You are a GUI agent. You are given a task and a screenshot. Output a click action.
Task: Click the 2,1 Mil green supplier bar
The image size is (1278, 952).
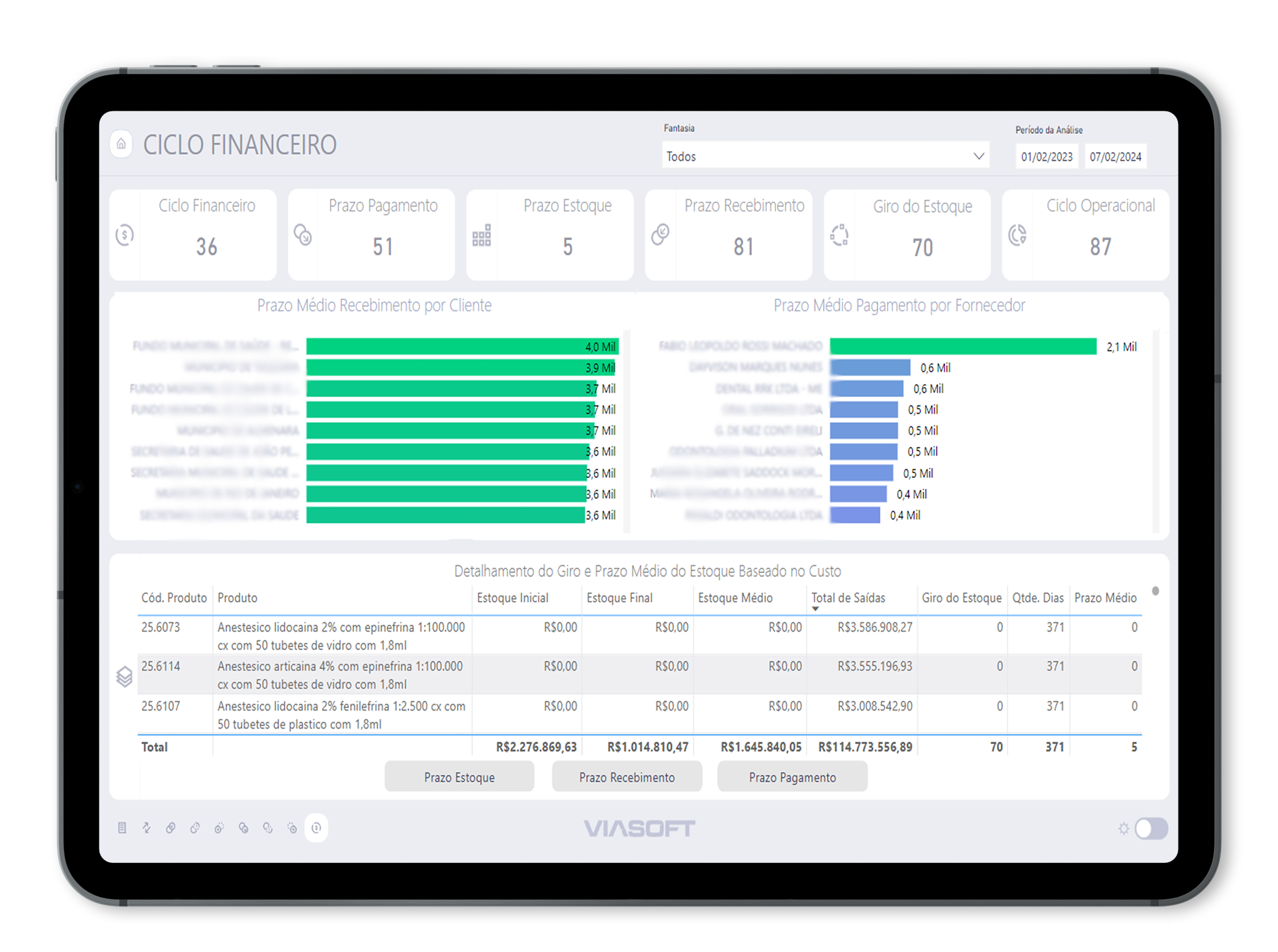[962, 347]
